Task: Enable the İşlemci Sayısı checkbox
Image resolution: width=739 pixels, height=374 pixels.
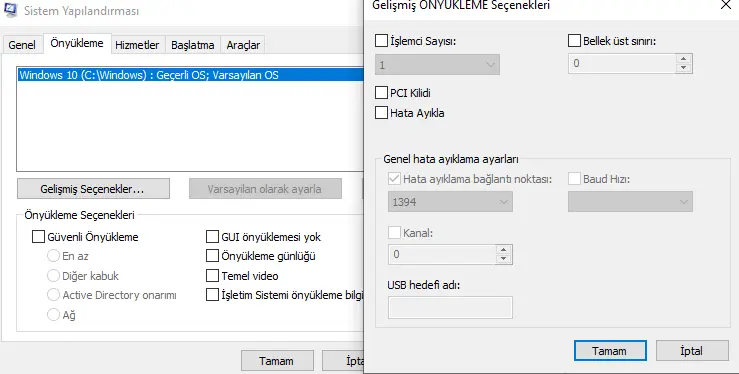Action: [381, 41]
